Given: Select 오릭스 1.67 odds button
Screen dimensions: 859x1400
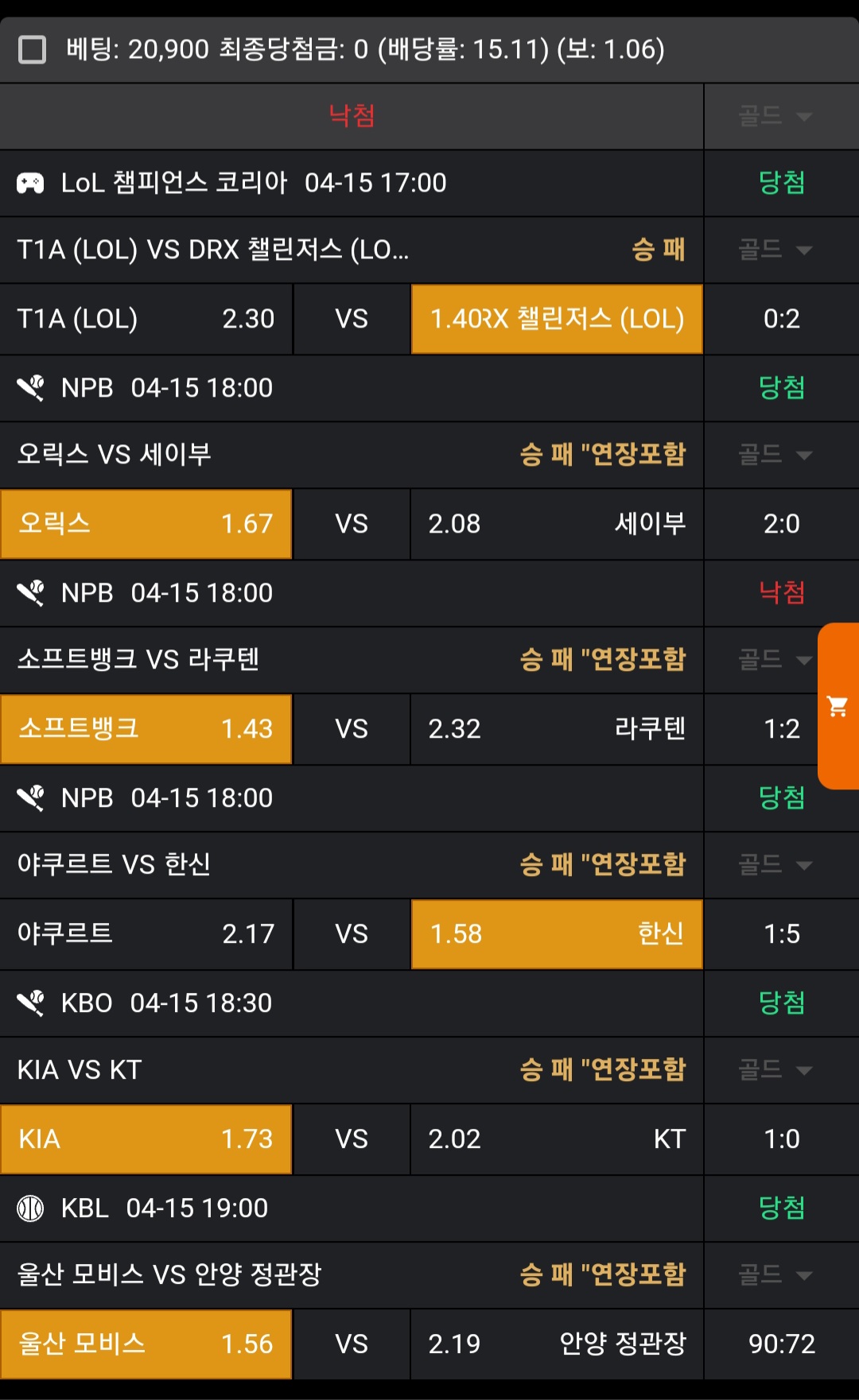Looking at the screenshot, I should pos(146,524).
